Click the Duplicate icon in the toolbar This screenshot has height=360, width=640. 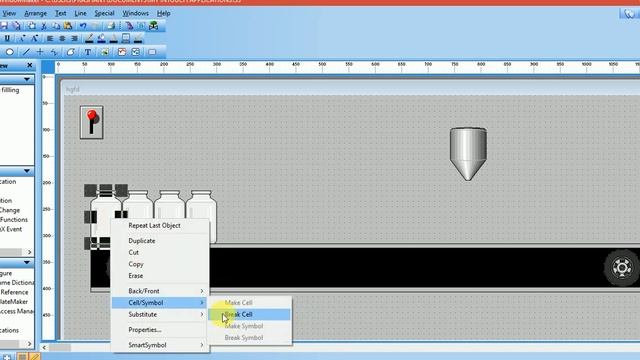pyautogui.click(x=31, y=26)
